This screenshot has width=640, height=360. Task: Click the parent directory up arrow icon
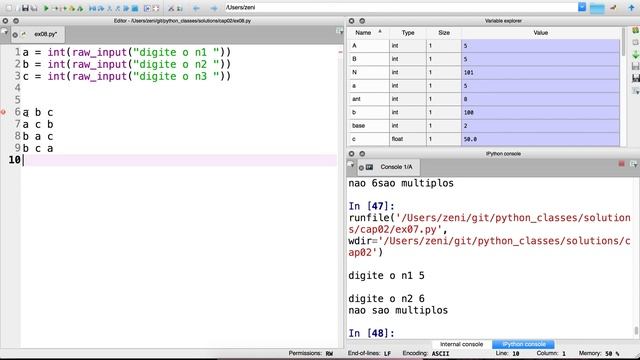631,8
